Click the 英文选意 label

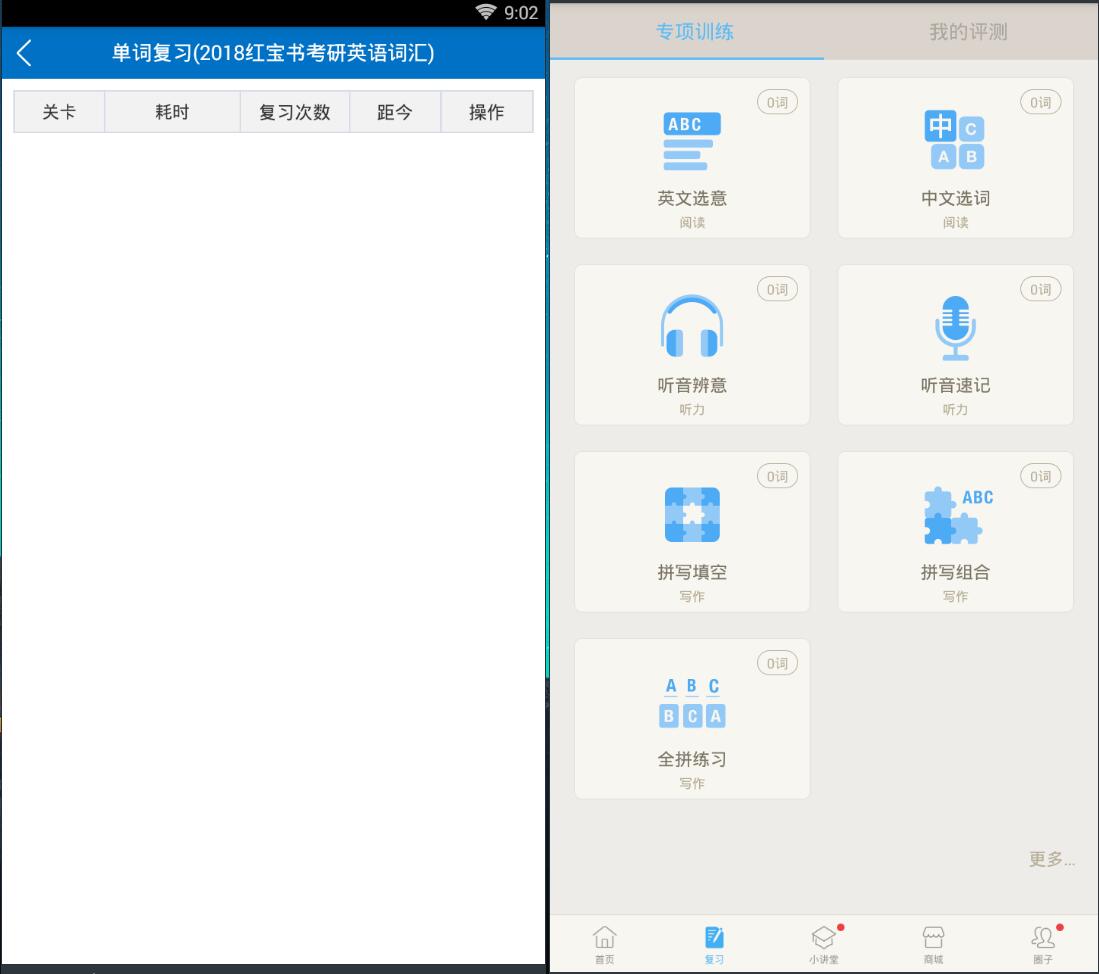click(692, 198)
